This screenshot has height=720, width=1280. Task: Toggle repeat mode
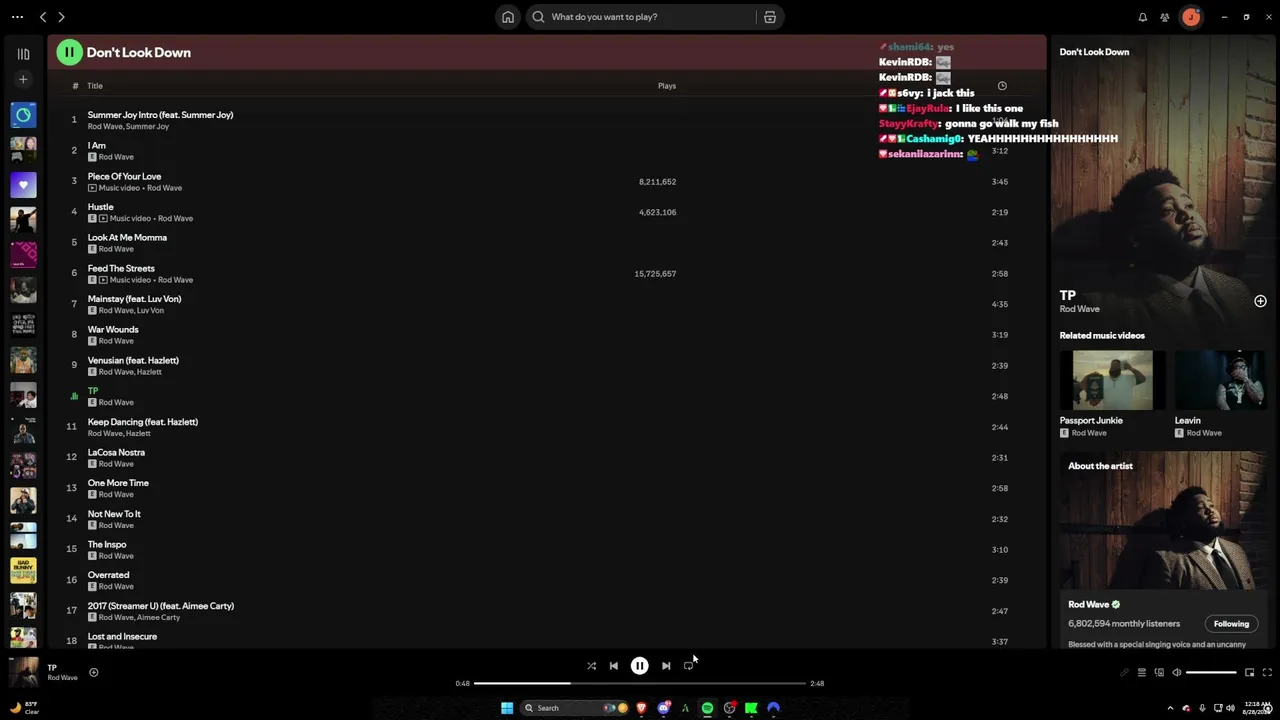pyautogui.click(x=688, y=666)
